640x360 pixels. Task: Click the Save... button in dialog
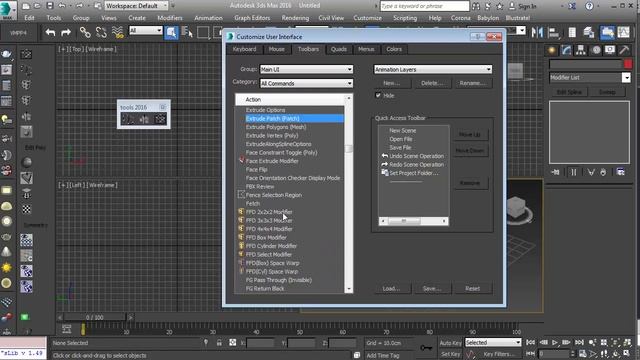tap(432, 289)
